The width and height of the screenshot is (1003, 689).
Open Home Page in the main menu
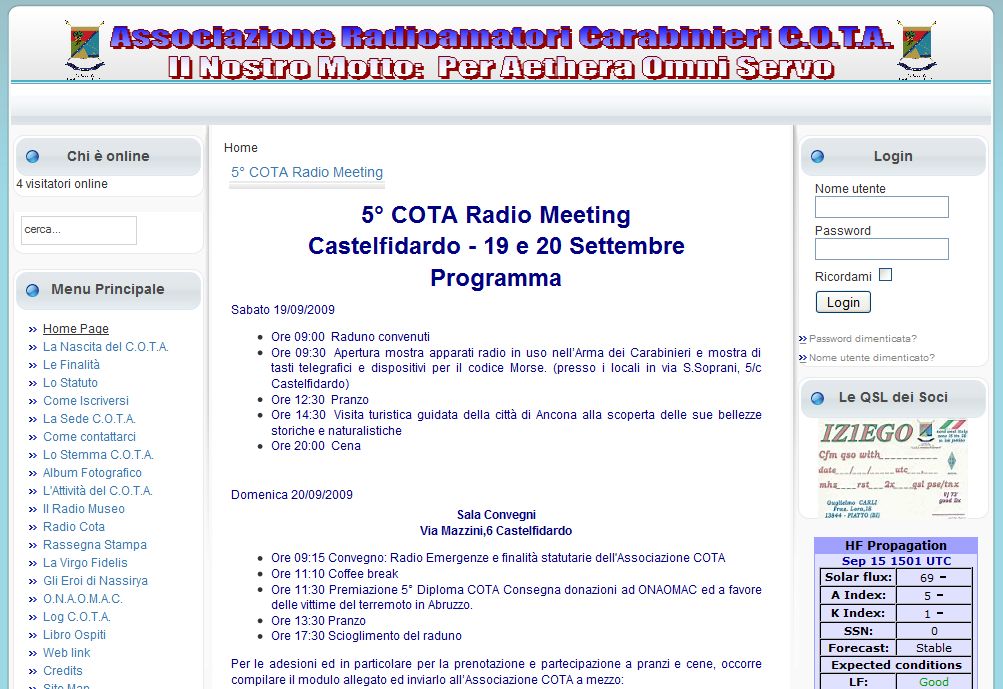pos(75,329)
